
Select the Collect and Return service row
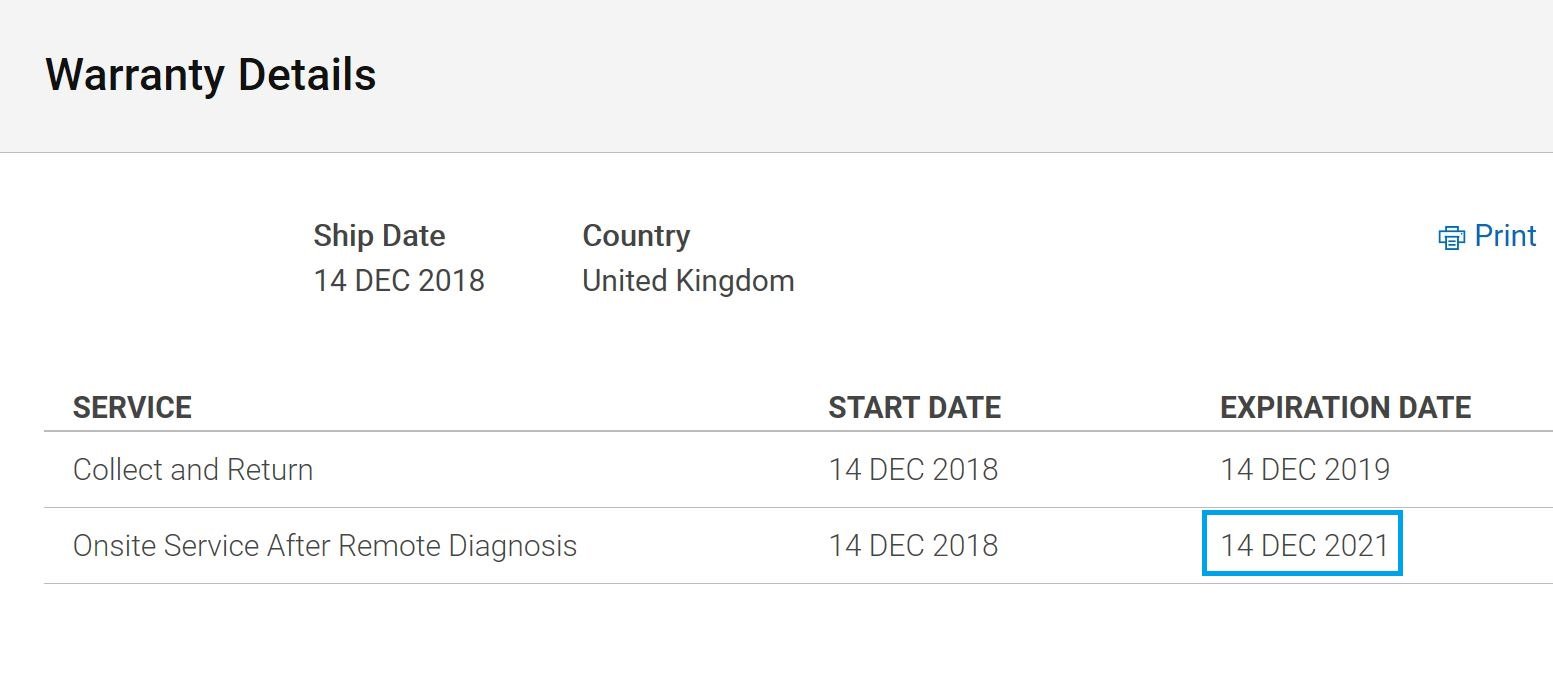click(x=798, y=470)
